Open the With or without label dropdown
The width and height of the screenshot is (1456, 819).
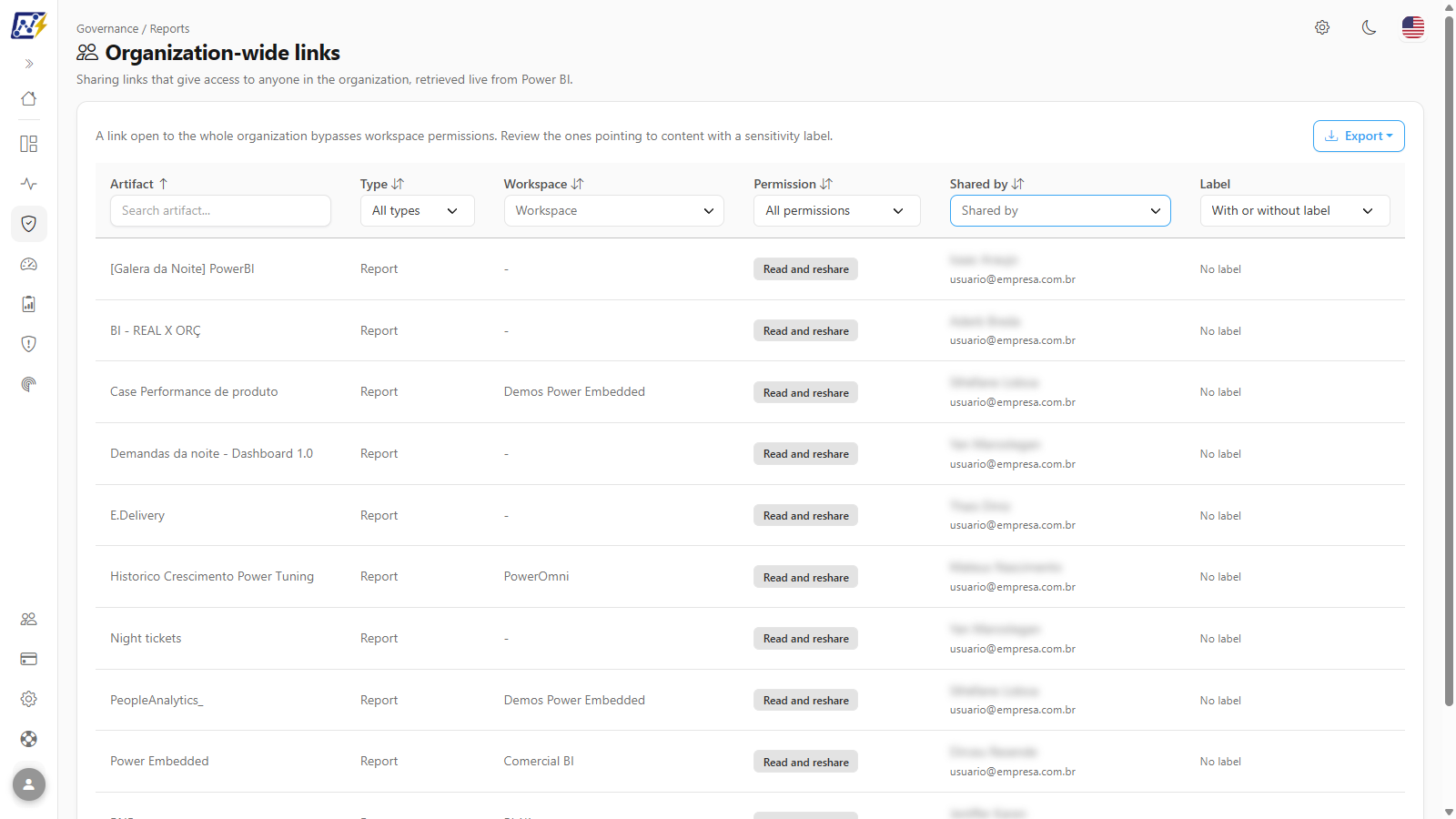[x=1294, y=210]
